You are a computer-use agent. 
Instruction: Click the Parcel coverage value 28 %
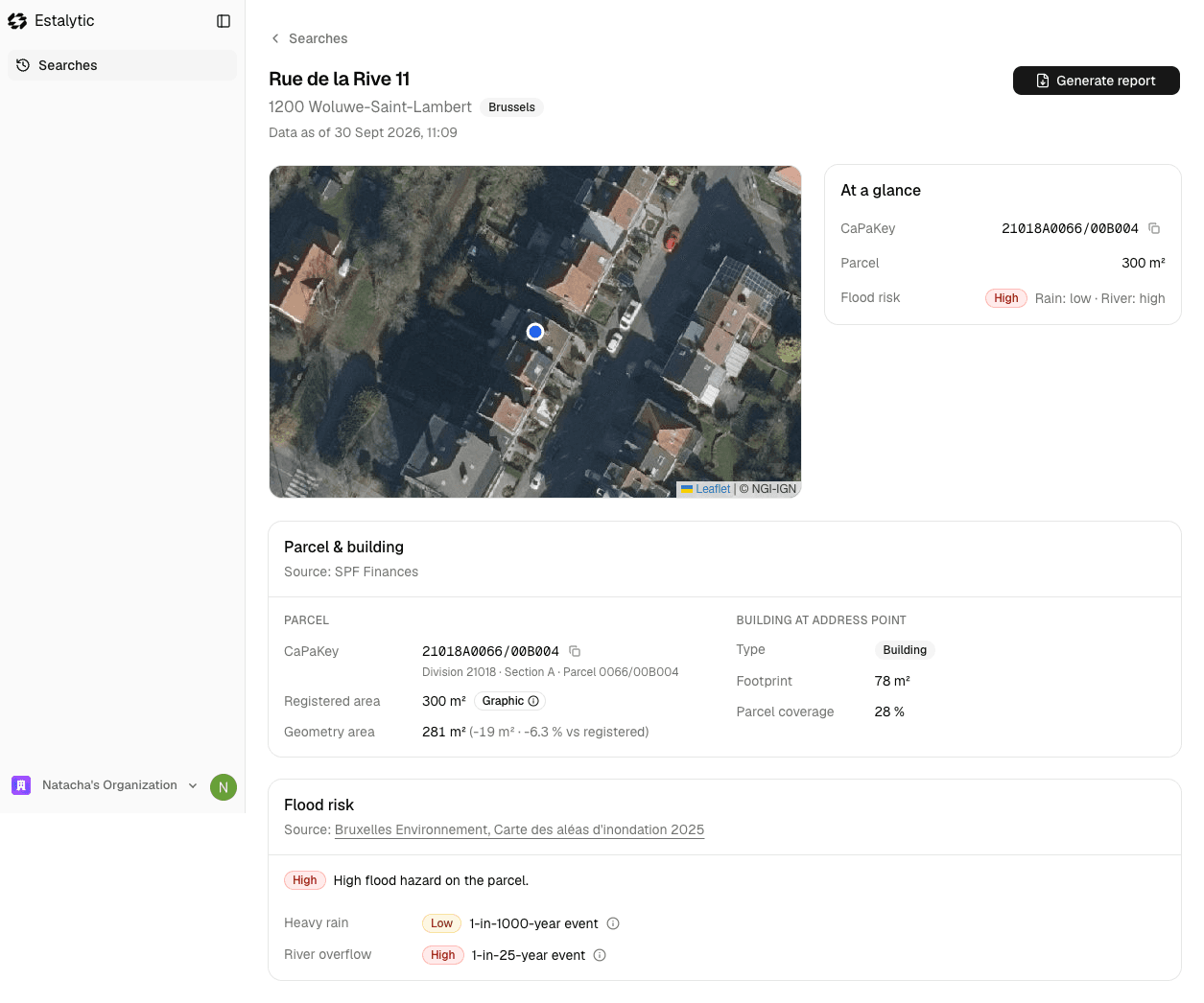click(889, 711)
